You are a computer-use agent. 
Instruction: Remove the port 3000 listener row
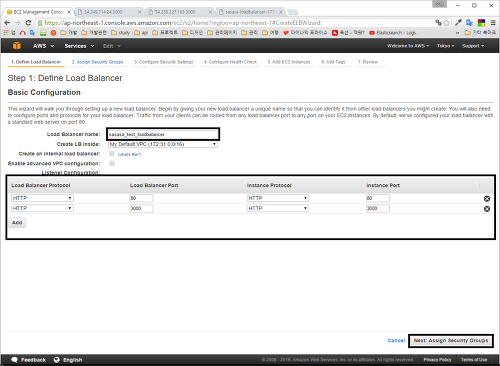click(487, 209)
